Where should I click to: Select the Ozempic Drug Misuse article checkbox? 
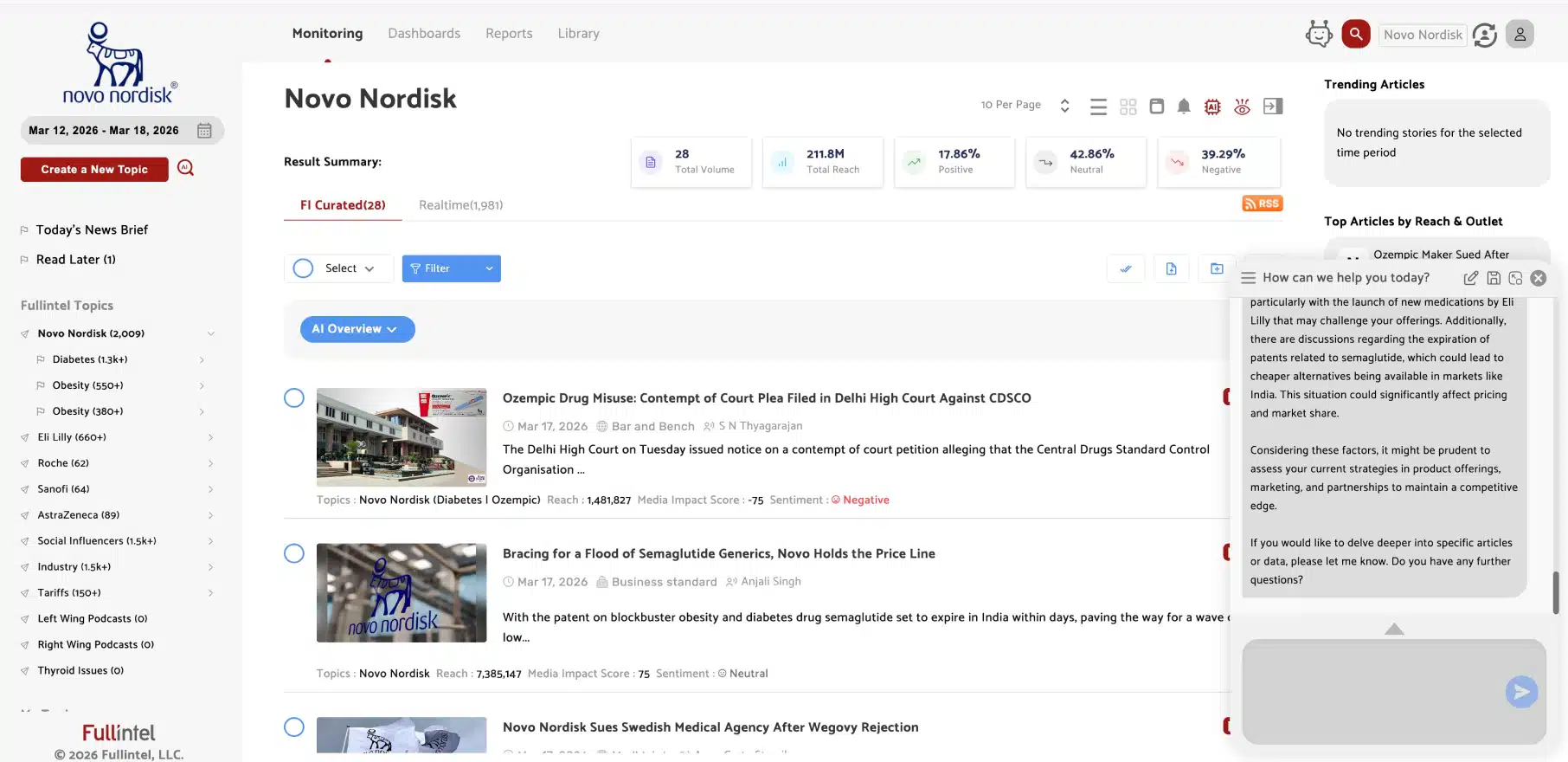[x=294, y=398]
